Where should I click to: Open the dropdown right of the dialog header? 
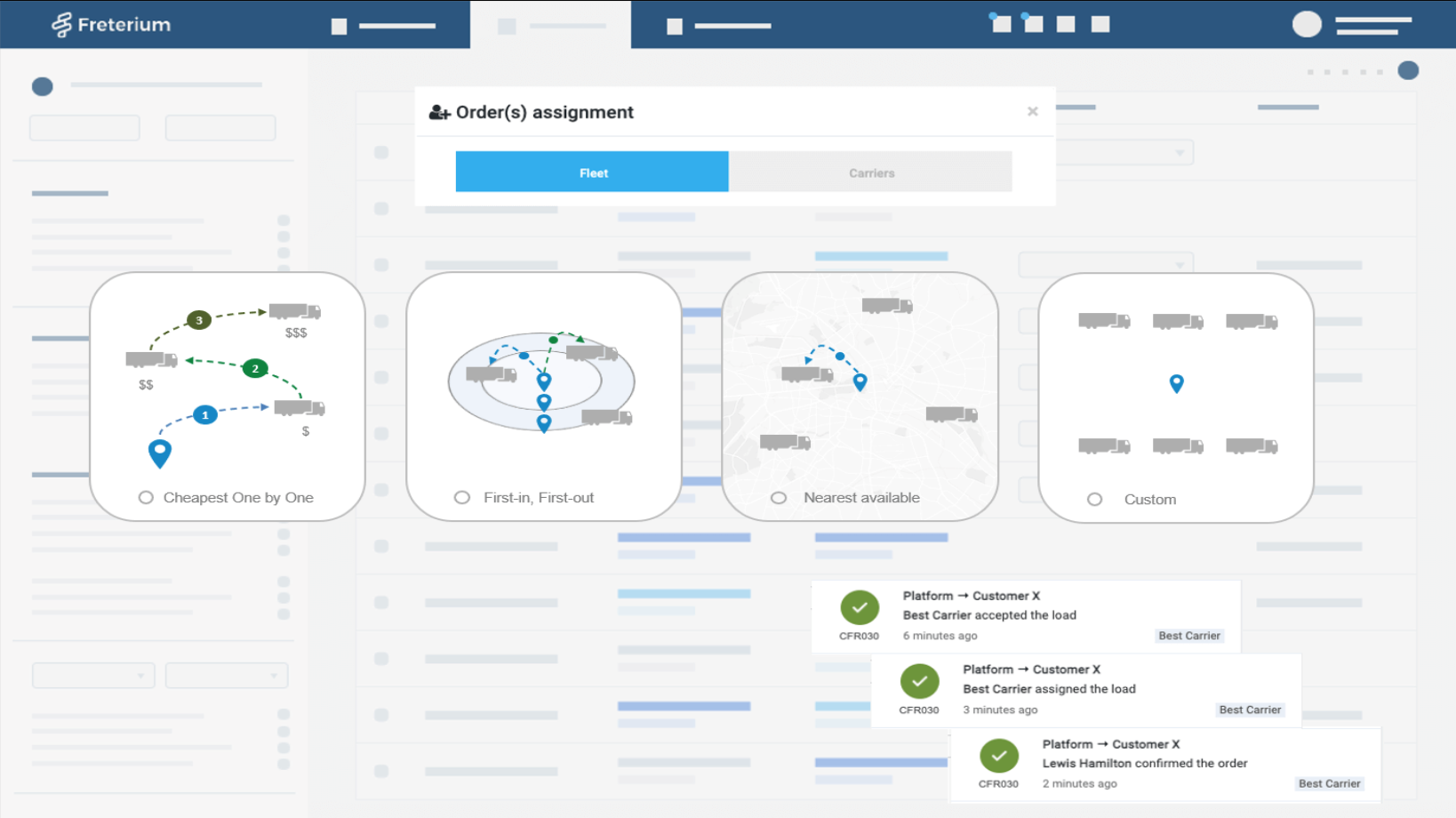point(1125,153)
